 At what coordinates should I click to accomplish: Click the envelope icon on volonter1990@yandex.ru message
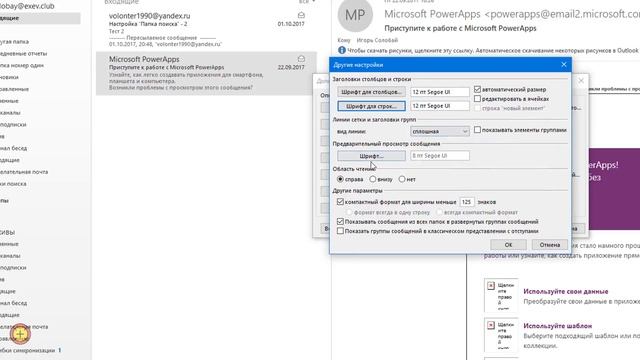coord(301,15)
